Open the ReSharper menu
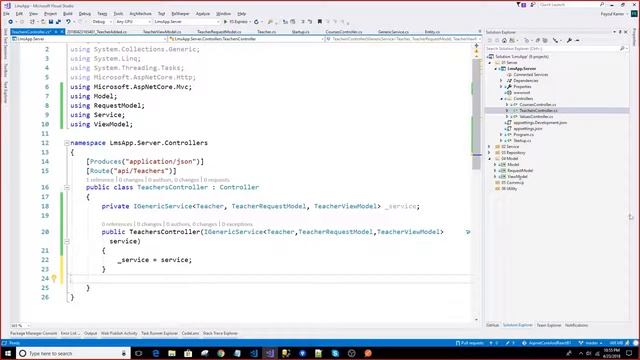 180,14
